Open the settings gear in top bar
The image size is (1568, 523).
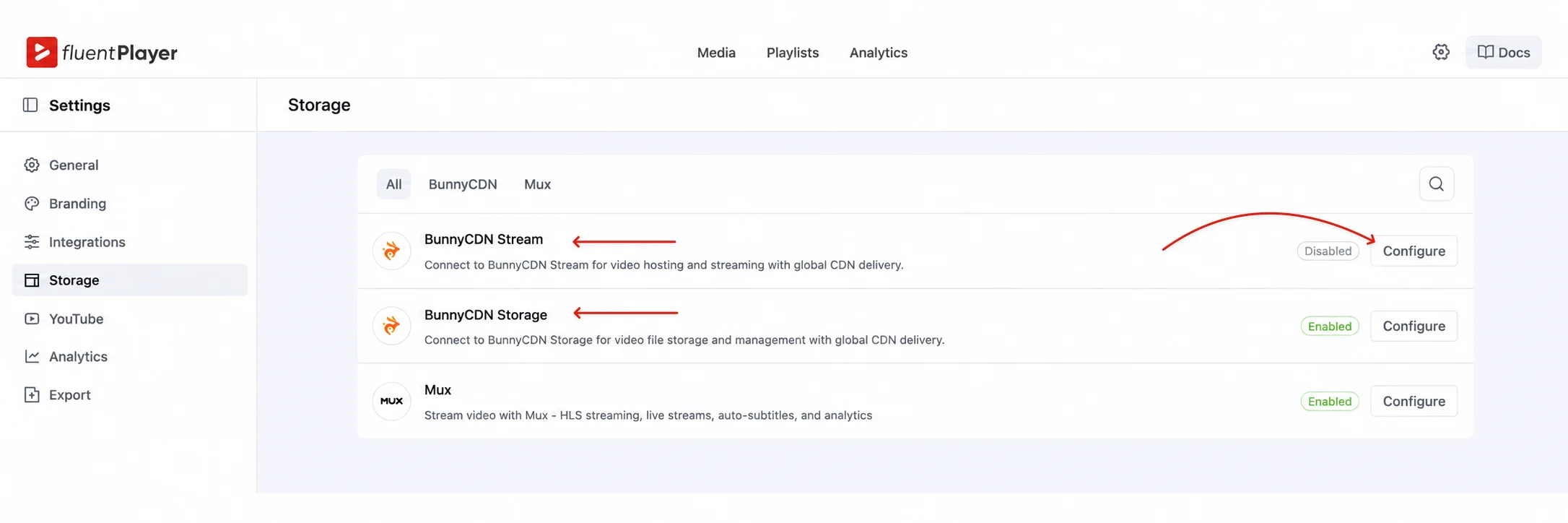1441,52
